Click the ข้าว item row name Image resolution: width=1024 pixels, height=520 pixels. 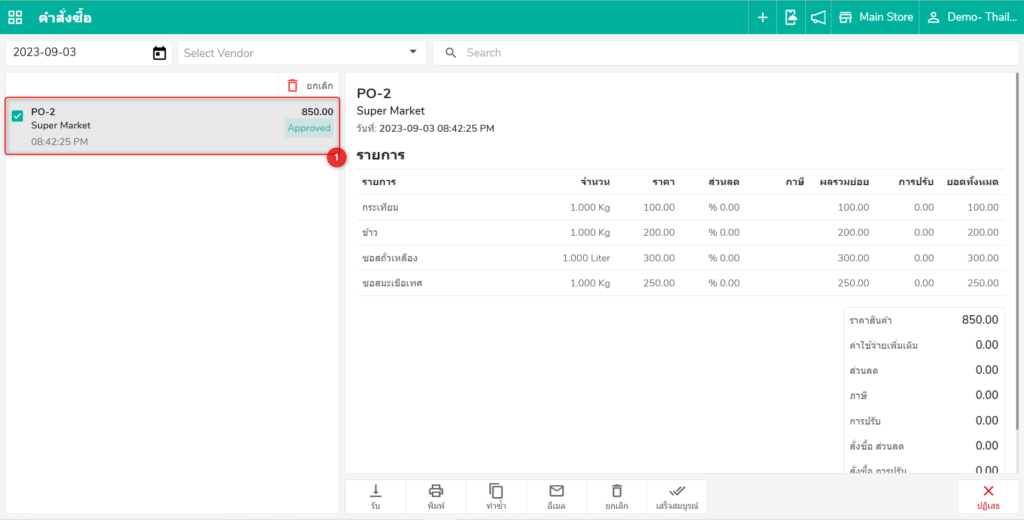click(x=370, y=233)
